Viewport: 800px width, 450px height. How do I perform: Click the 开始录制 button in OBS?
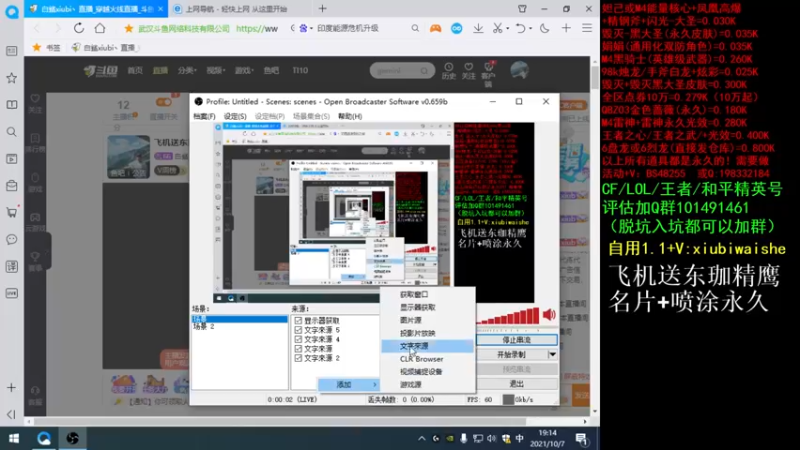[x=512, y=355]
